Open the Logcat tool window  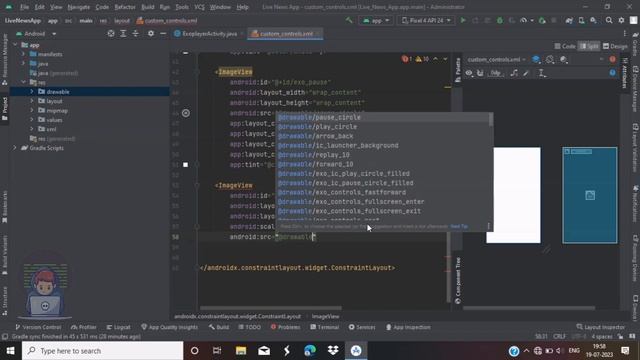coord(118,327)
